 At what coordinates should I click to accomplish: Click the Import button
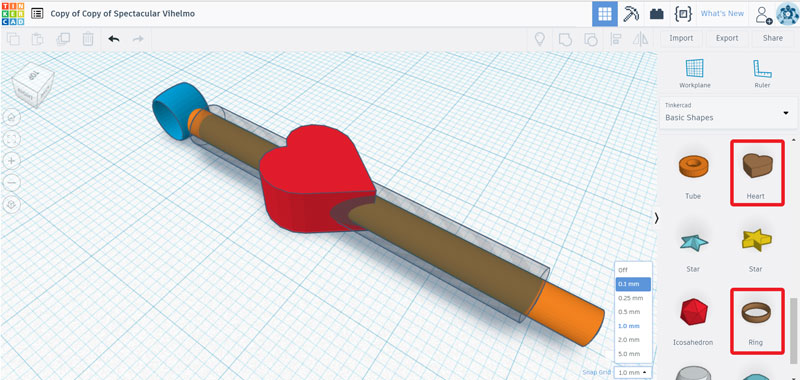681,38
